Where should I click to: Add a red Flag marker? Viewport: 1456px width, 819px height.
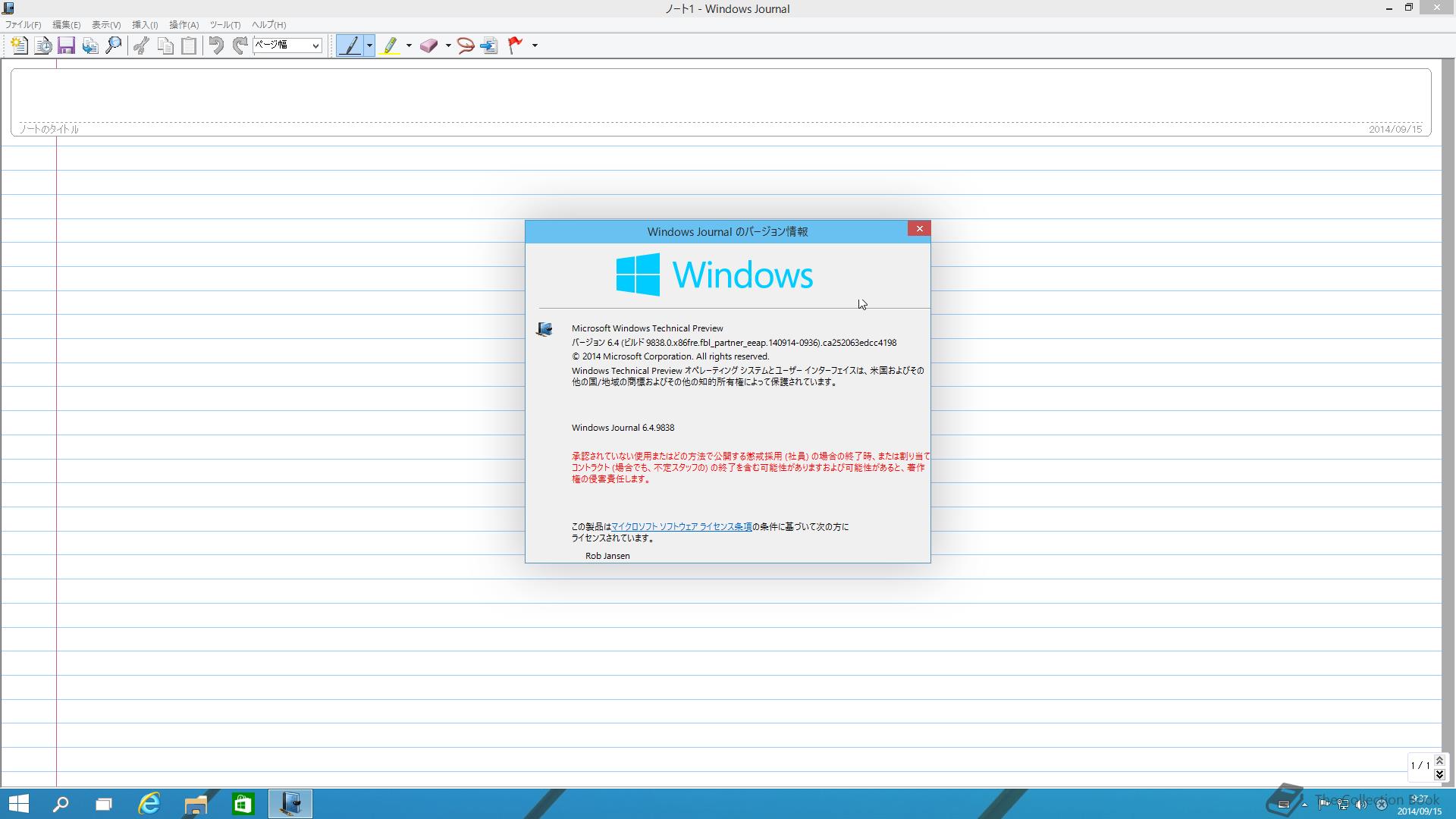pos(516,45)
